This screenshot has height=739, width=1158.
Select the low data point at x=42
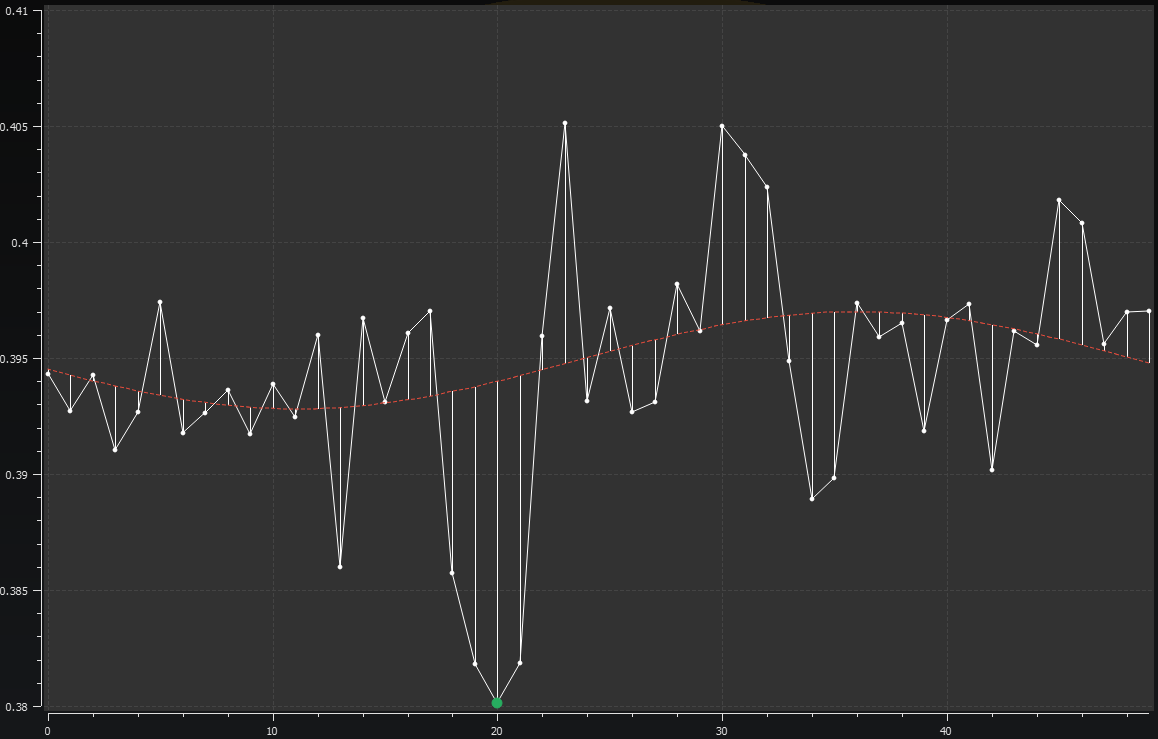pos(992,469)
